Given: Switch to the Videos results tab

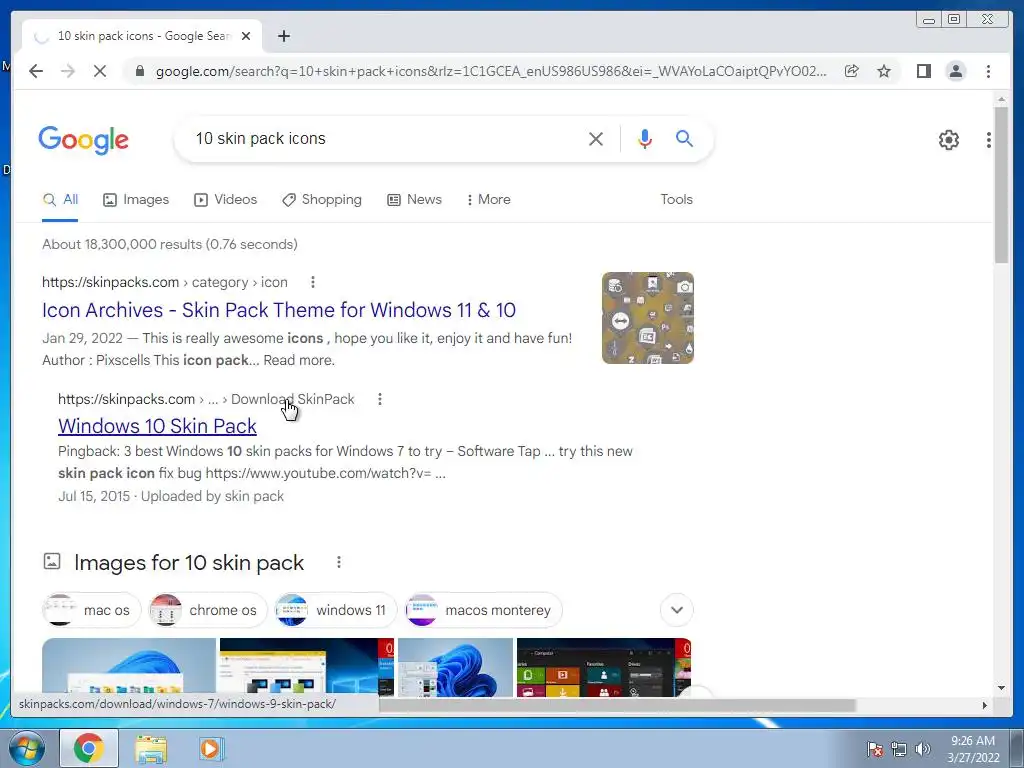Looking at the screenshot, I should click(225, 200).
